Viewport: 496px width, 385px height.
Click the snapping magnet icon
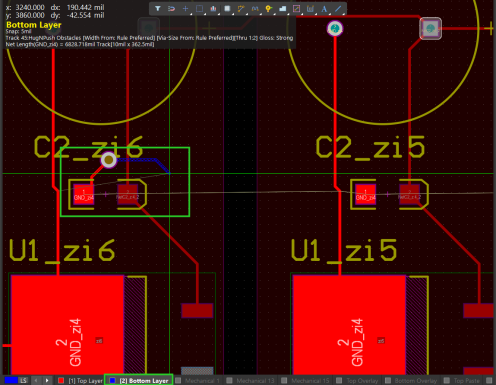click(171, 9)
